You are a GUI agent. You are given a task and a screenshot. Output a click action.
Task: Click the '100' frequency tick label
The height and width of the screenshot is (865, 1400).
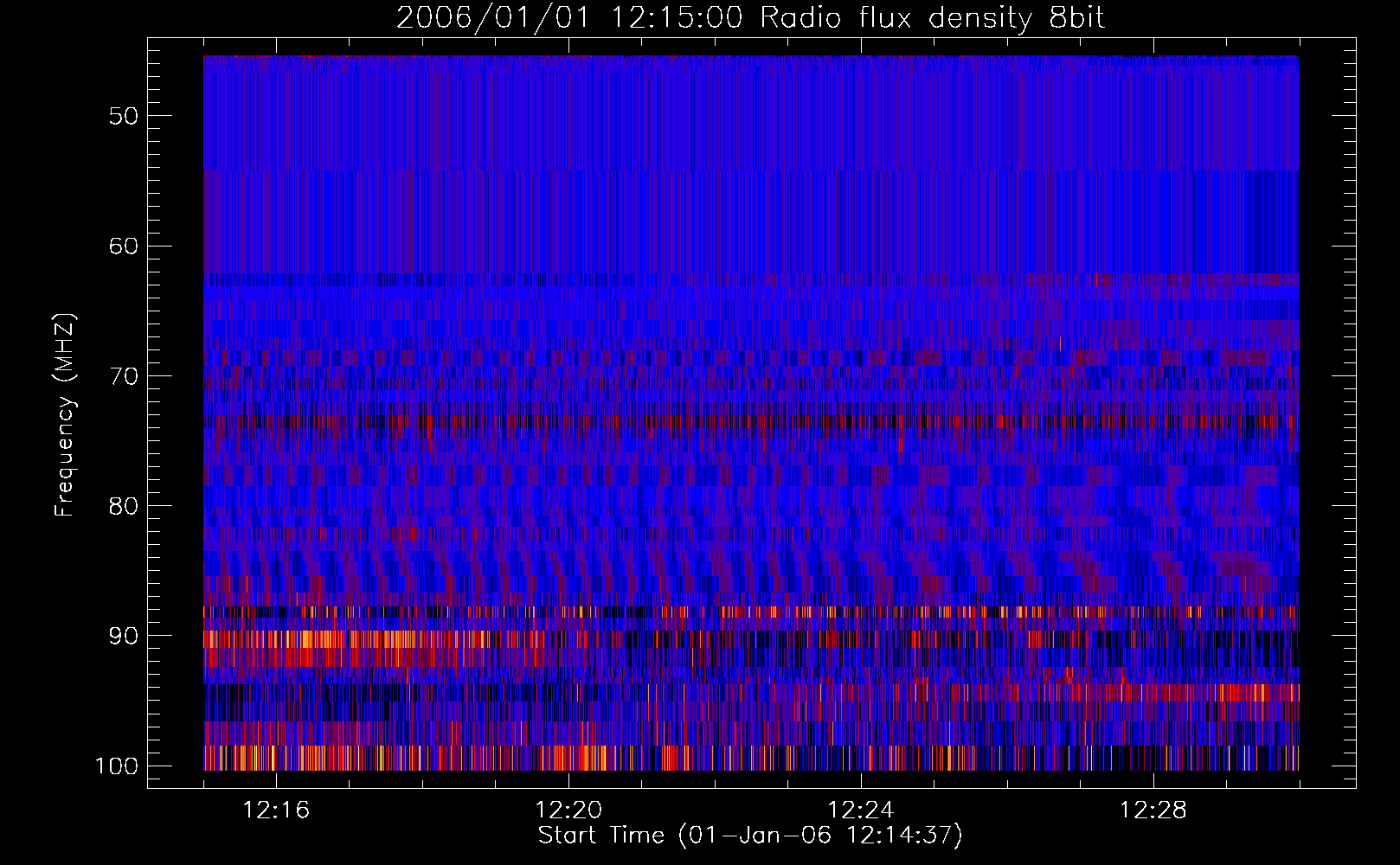point(116,766)
